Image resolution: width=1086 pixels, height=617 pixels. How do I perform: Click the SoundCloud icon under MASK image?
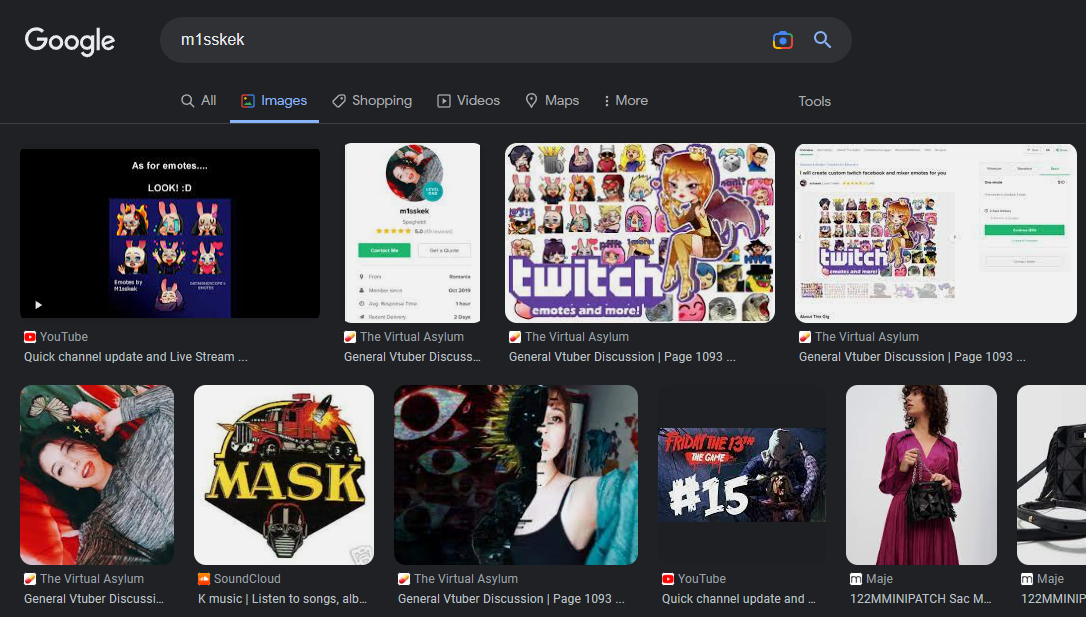tap(204, 579)
